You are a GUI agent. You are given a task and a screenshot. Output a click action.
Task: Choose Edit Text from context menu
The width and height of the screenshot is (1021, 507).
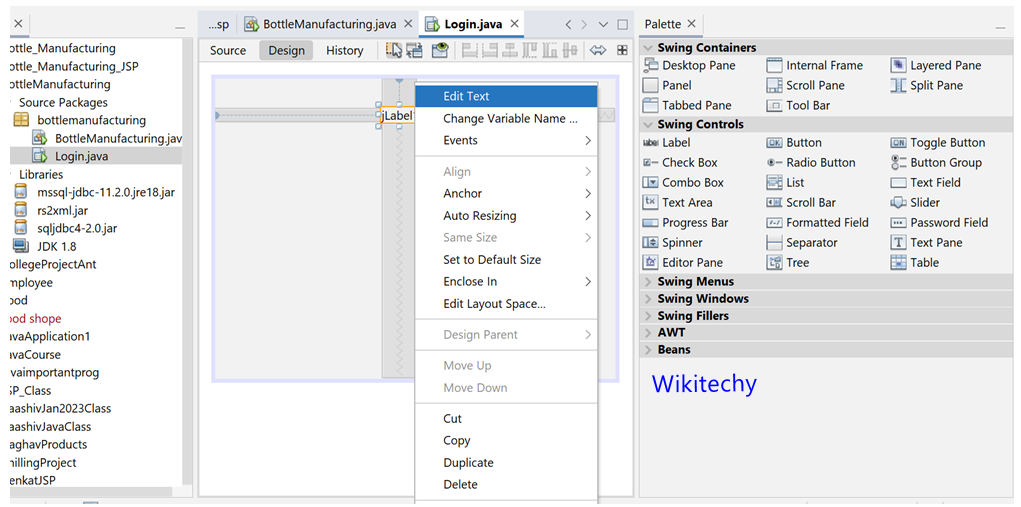point(507,96)
